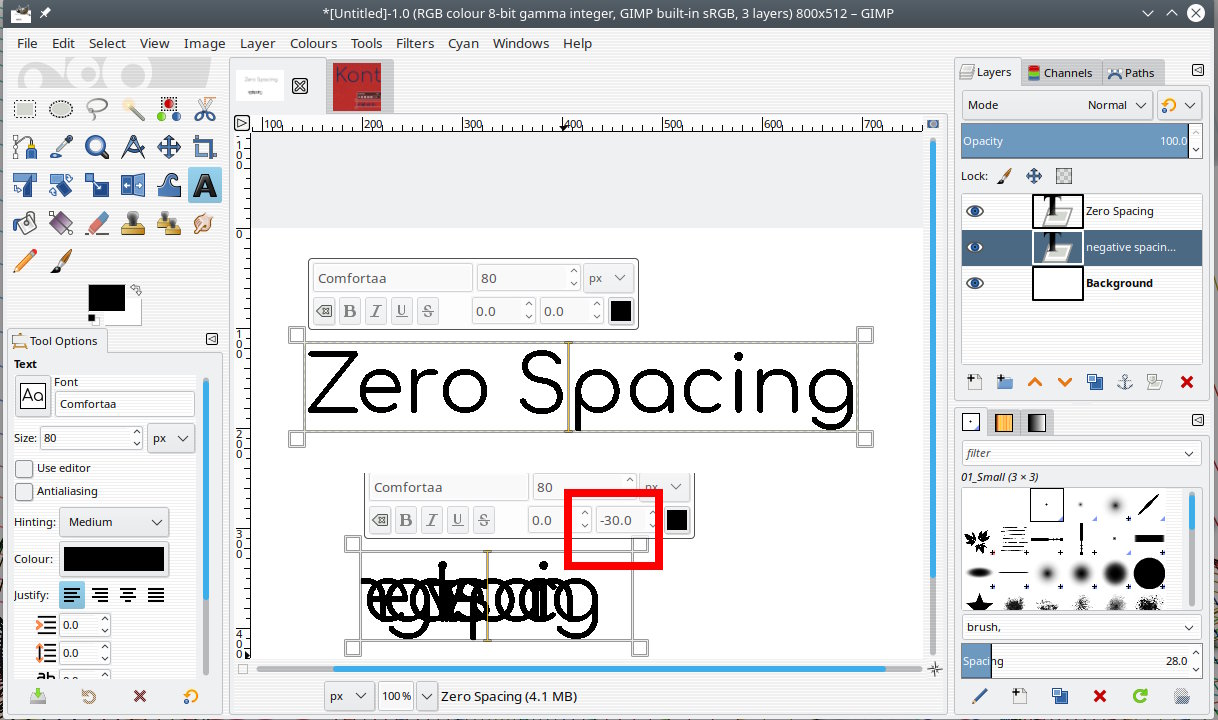Click the anchor floating layer icon
This screenshot has width=1218, height=720.
(x=1124, y=382)
